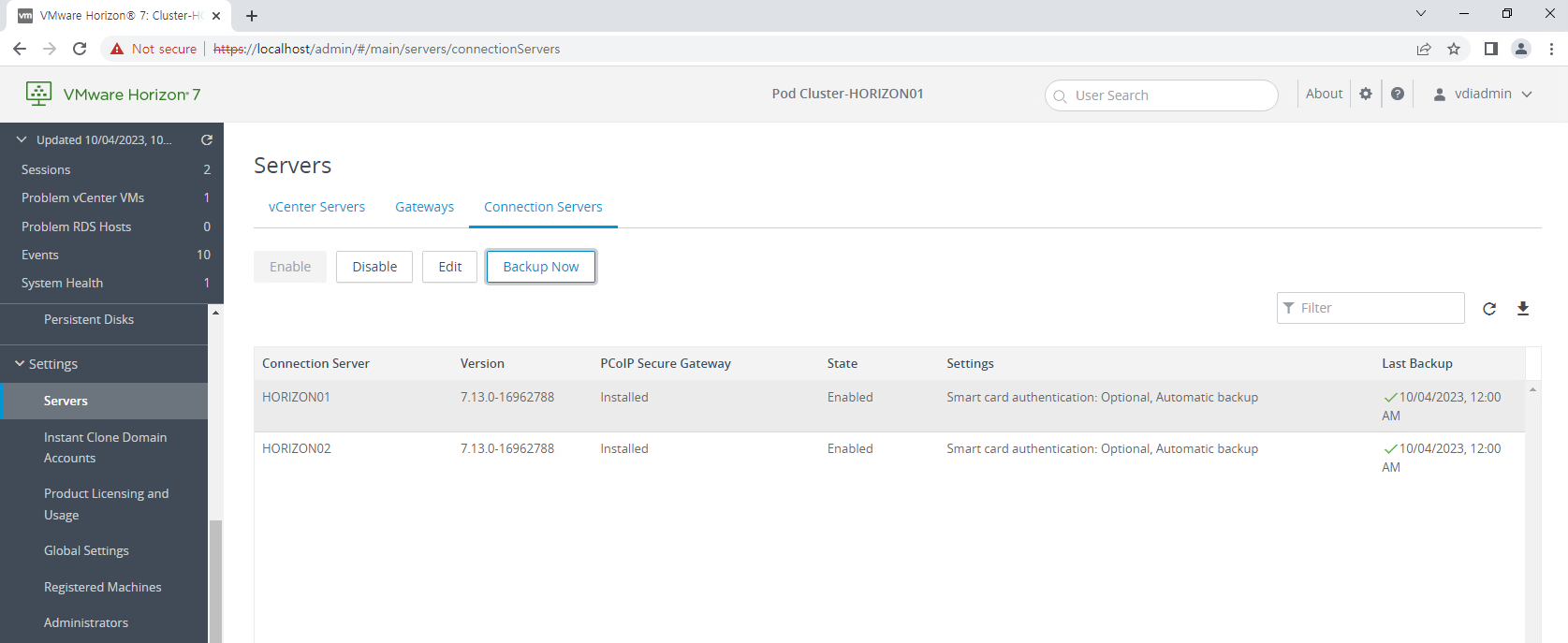Collapse the Settings section in sidebar
The width and height of the screenshot is (1568, 643).
pos(20,363)
